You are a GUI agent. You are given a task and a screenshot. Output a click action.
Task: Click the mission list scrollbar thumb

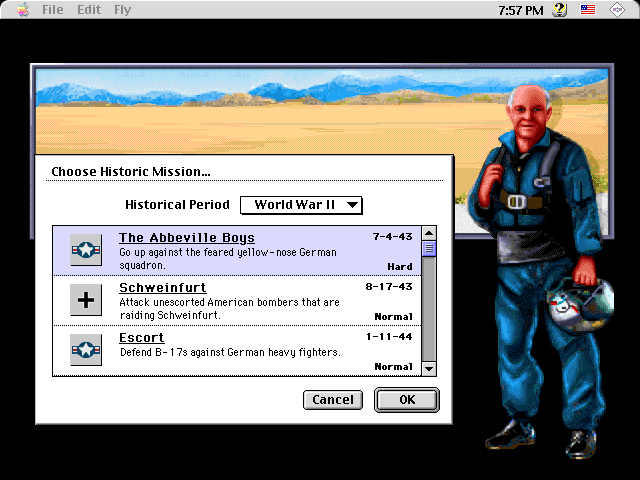429,249
